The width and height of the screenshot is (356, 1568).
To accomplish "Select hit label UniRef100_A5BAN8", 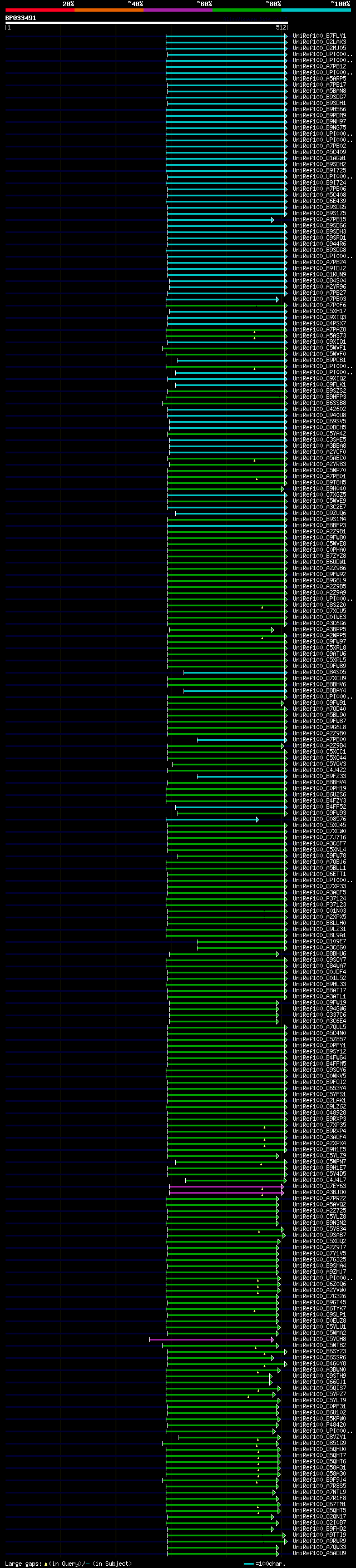I will (319, 91).
